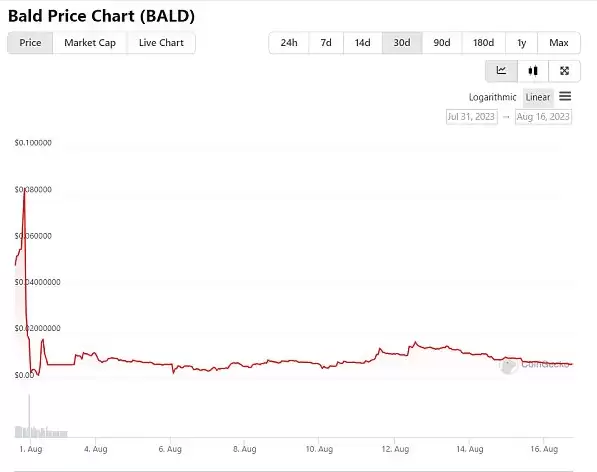Pick the 180d time range
Viewport: 597px width, 472px height.
pos(484,43)
